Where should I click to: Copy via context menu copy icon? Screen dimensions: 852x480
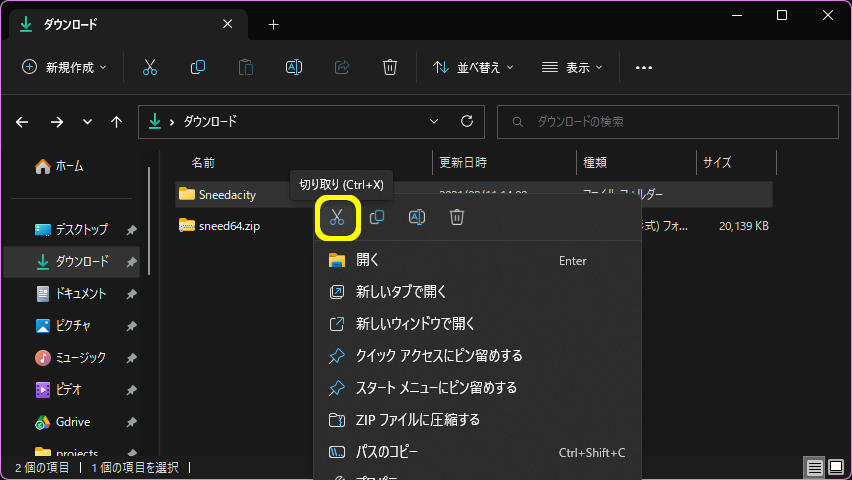(x=377, y=217)
